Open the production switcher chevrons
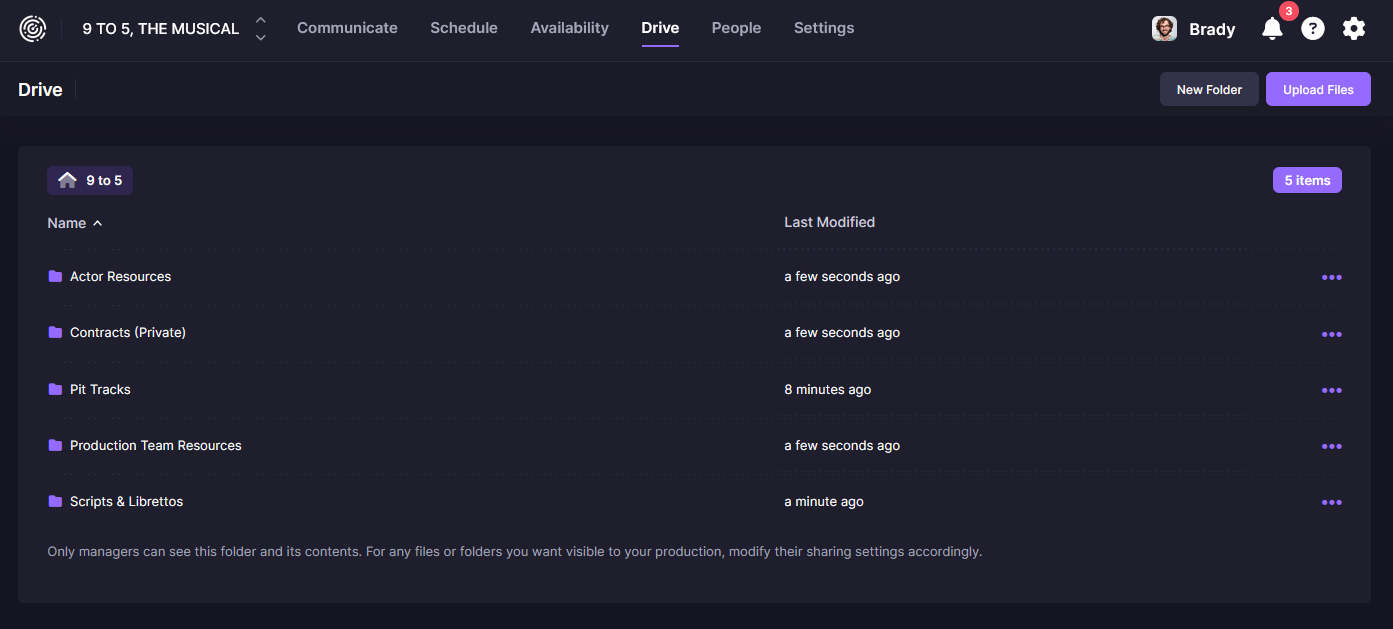Image resolution: width=1393 pixels, height=629 pixels. pos(260,29)
